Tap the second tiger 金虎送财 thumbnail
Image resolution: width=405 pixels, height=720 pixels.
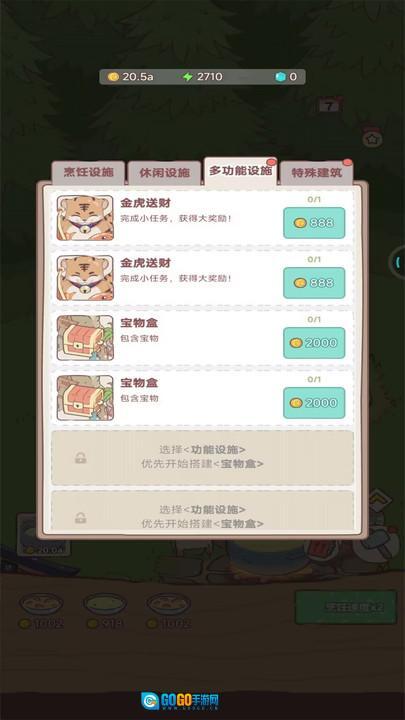(x=85, y=278)
